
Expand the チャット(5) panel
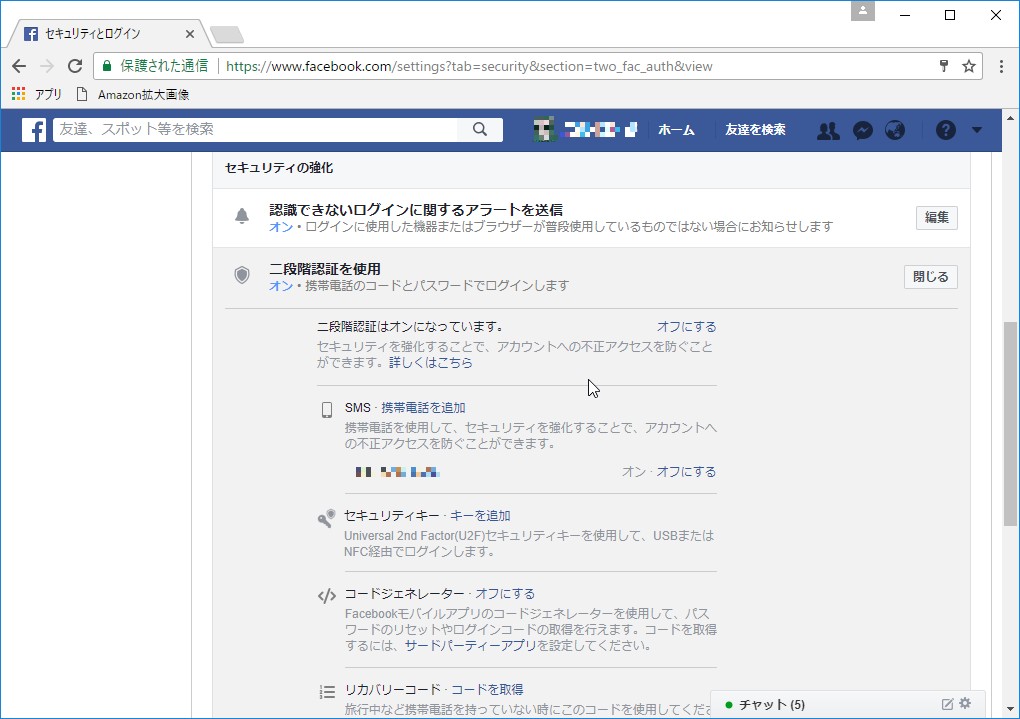[770, 704]
